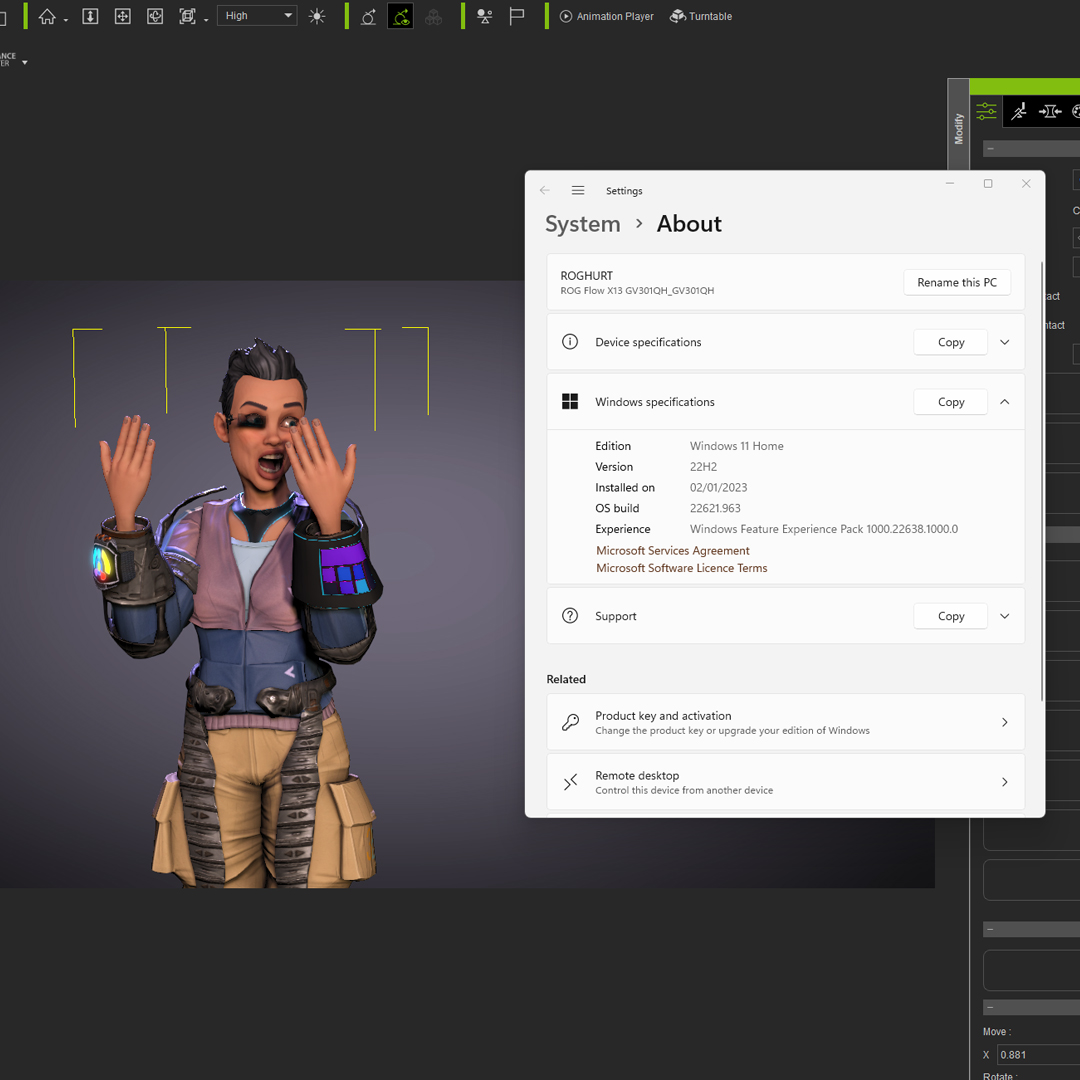This screenshot has width=1080, height=1080.
Task: Open the Settings hamburger navigation menu
Action: pos(578,190)
